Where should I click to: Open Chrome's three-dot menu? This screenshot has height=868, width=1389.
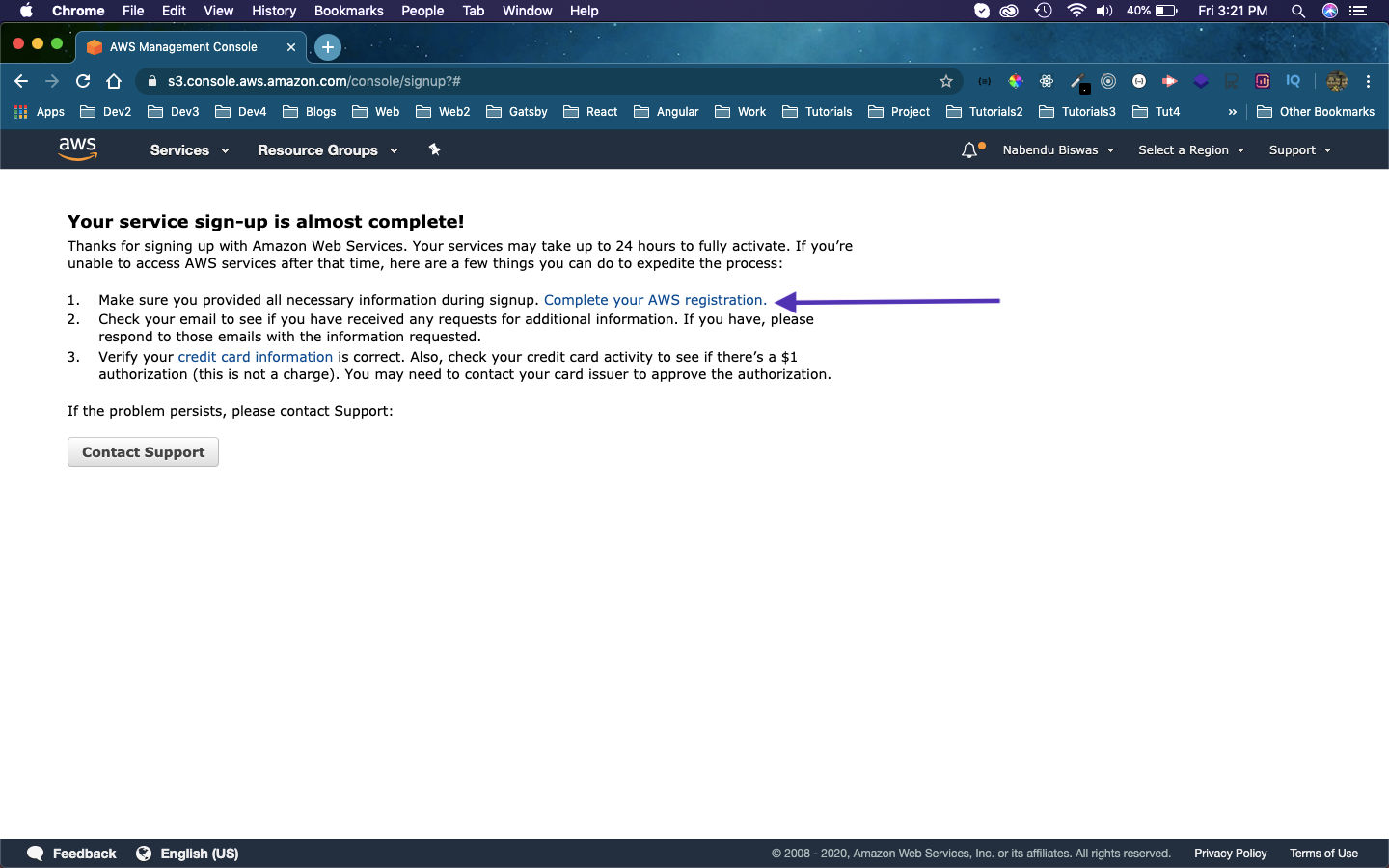(1368, 81)
